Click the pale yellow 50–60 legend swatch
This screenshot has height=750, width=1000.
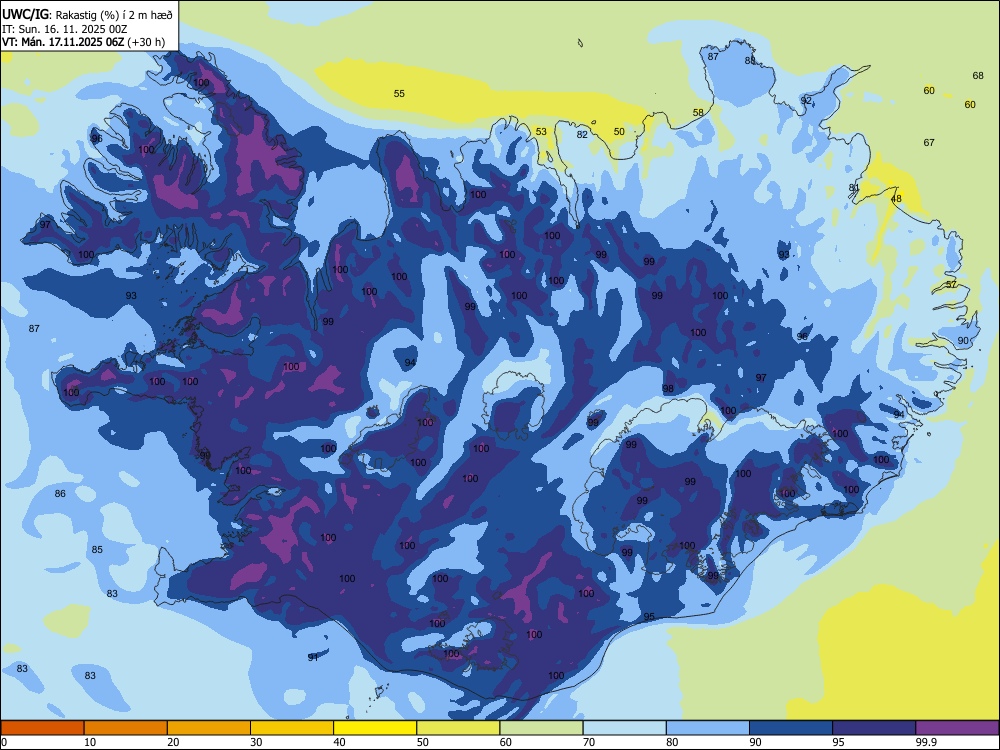point(458,728)
